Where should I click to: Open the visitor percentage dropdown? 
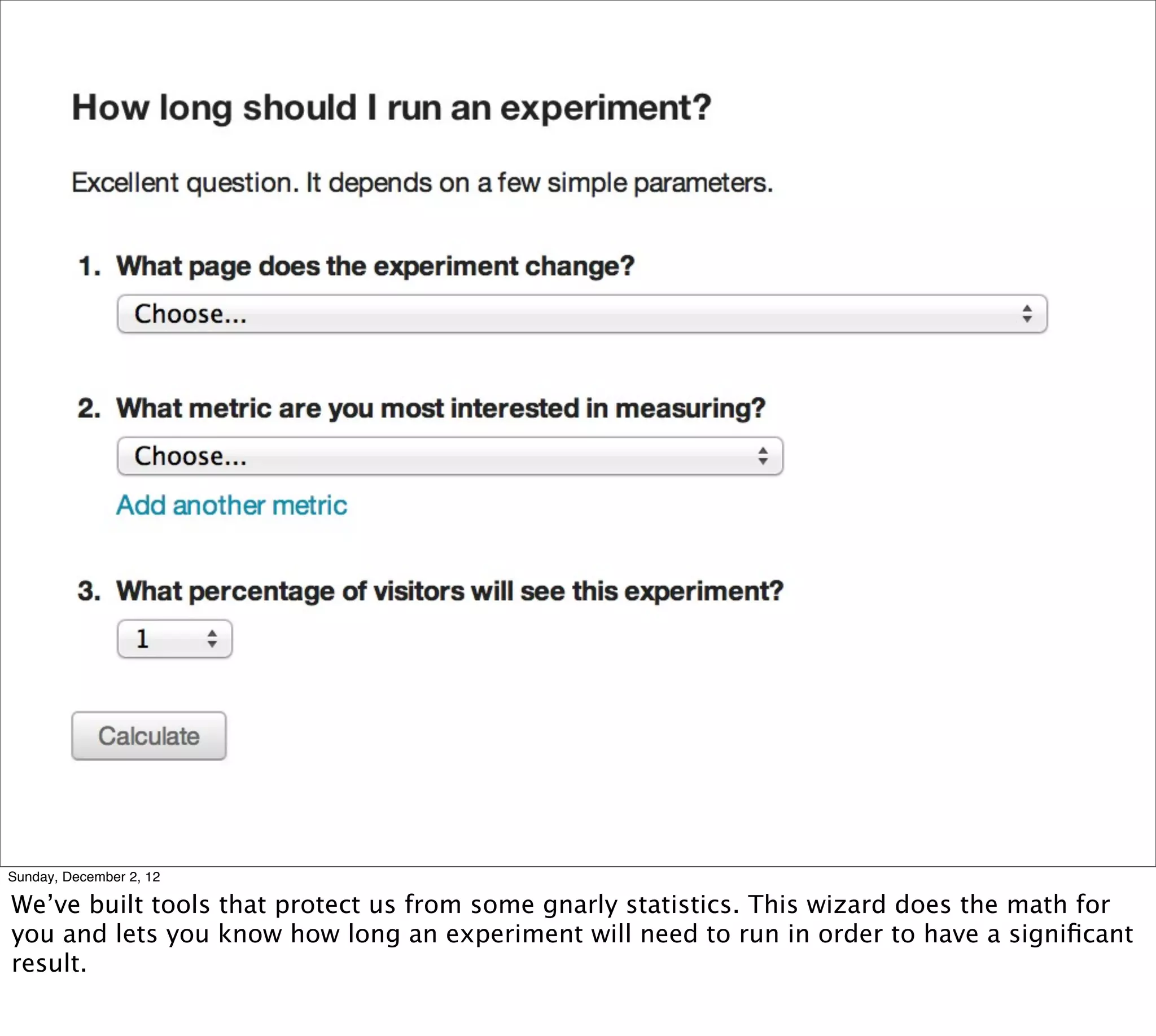tap(174, 639)
